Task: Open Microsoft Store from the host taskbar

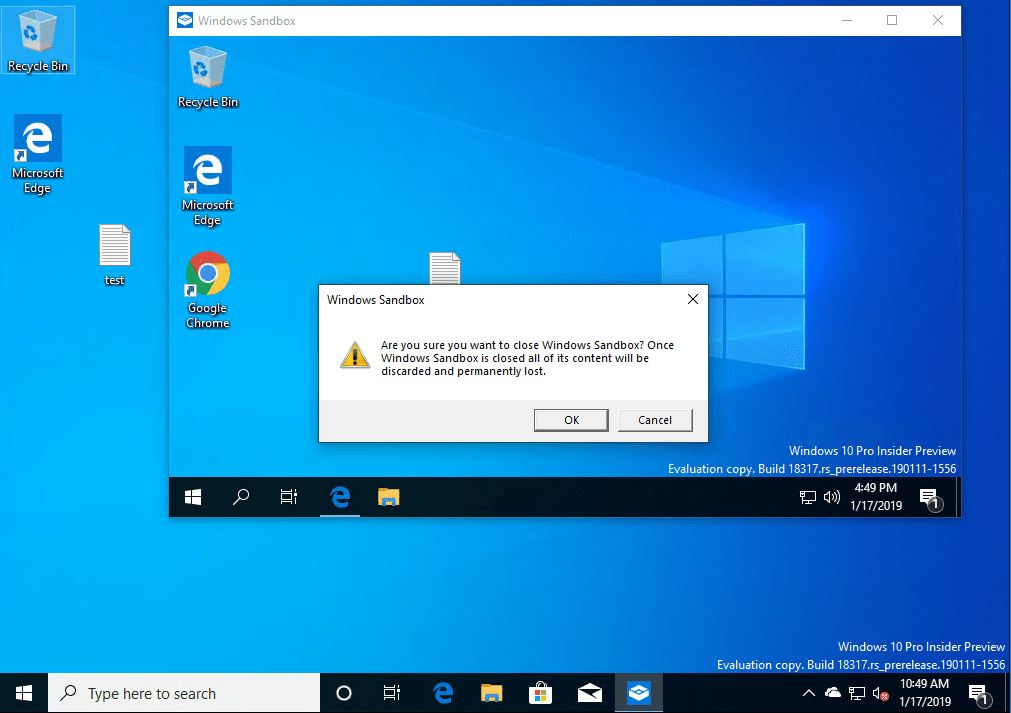Action: (x=540, y=692)
